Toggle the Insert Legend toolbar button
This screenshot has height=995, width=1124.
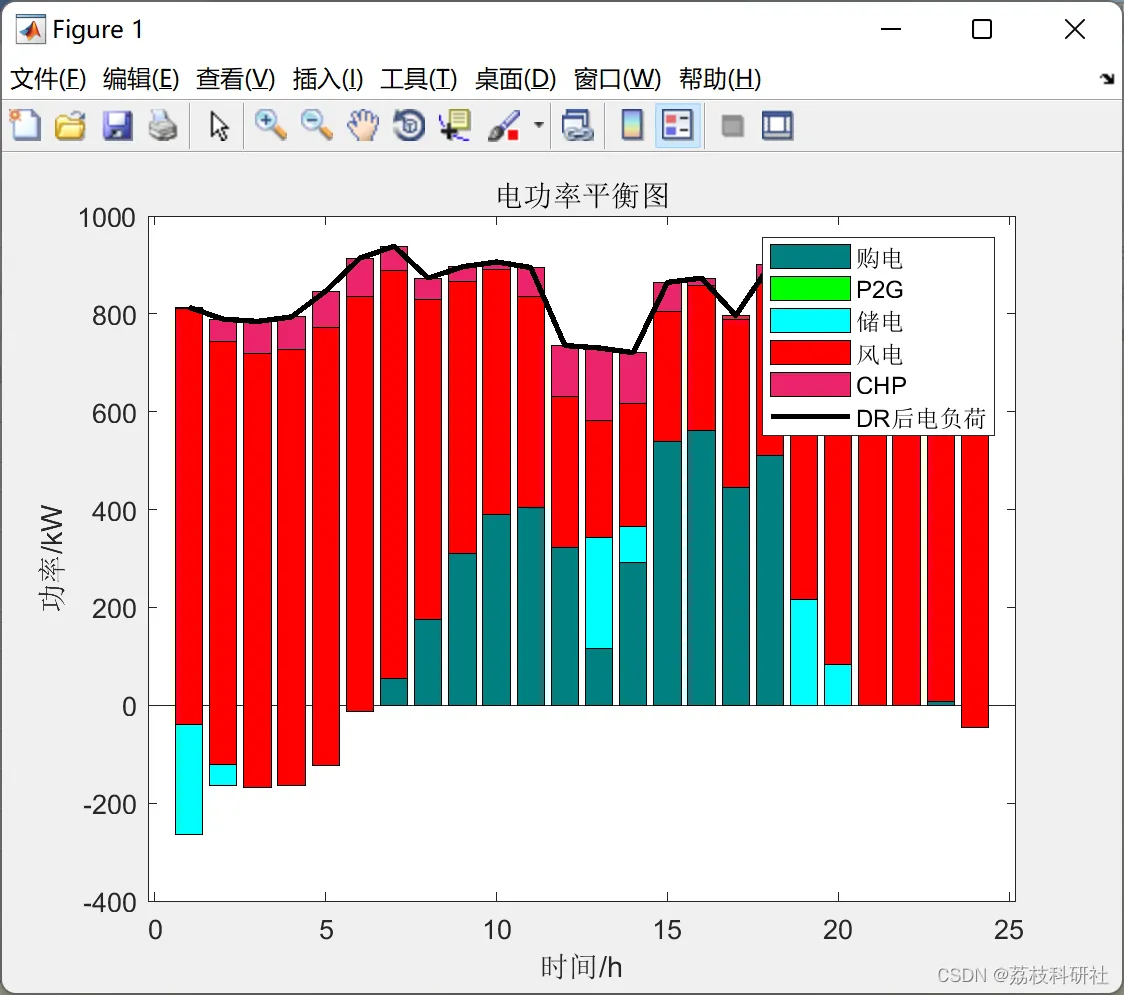(x=677, y=125)
